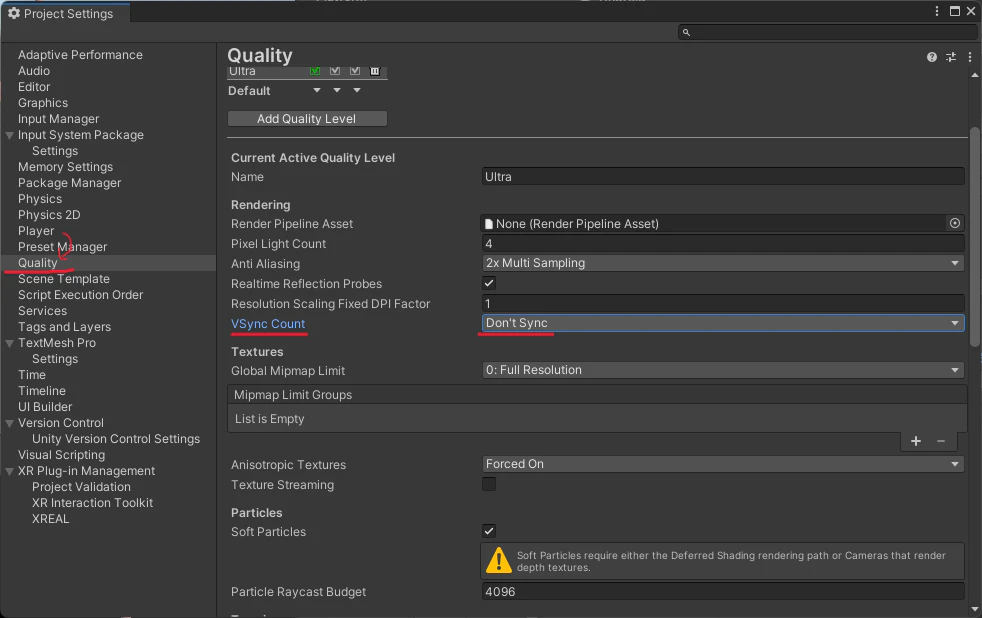Click the object picker for Render Pipeline Asset
This screenshot has width=982, height=618.
[x=954, y=223]
